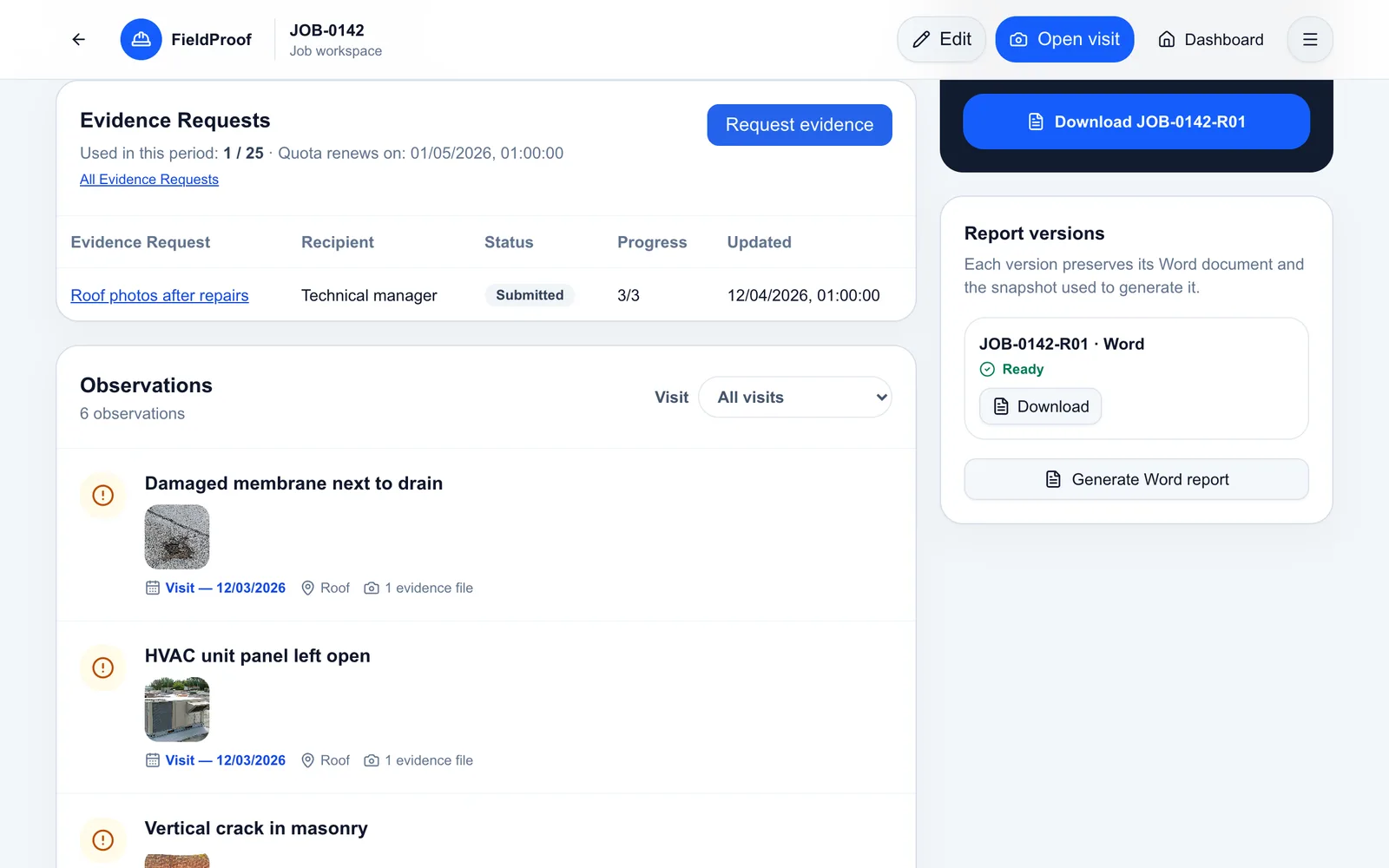Viewport: 1389px width, 868px height.
Task: Click Damaged membrane next to drain title
Action: tap(293, 483)
